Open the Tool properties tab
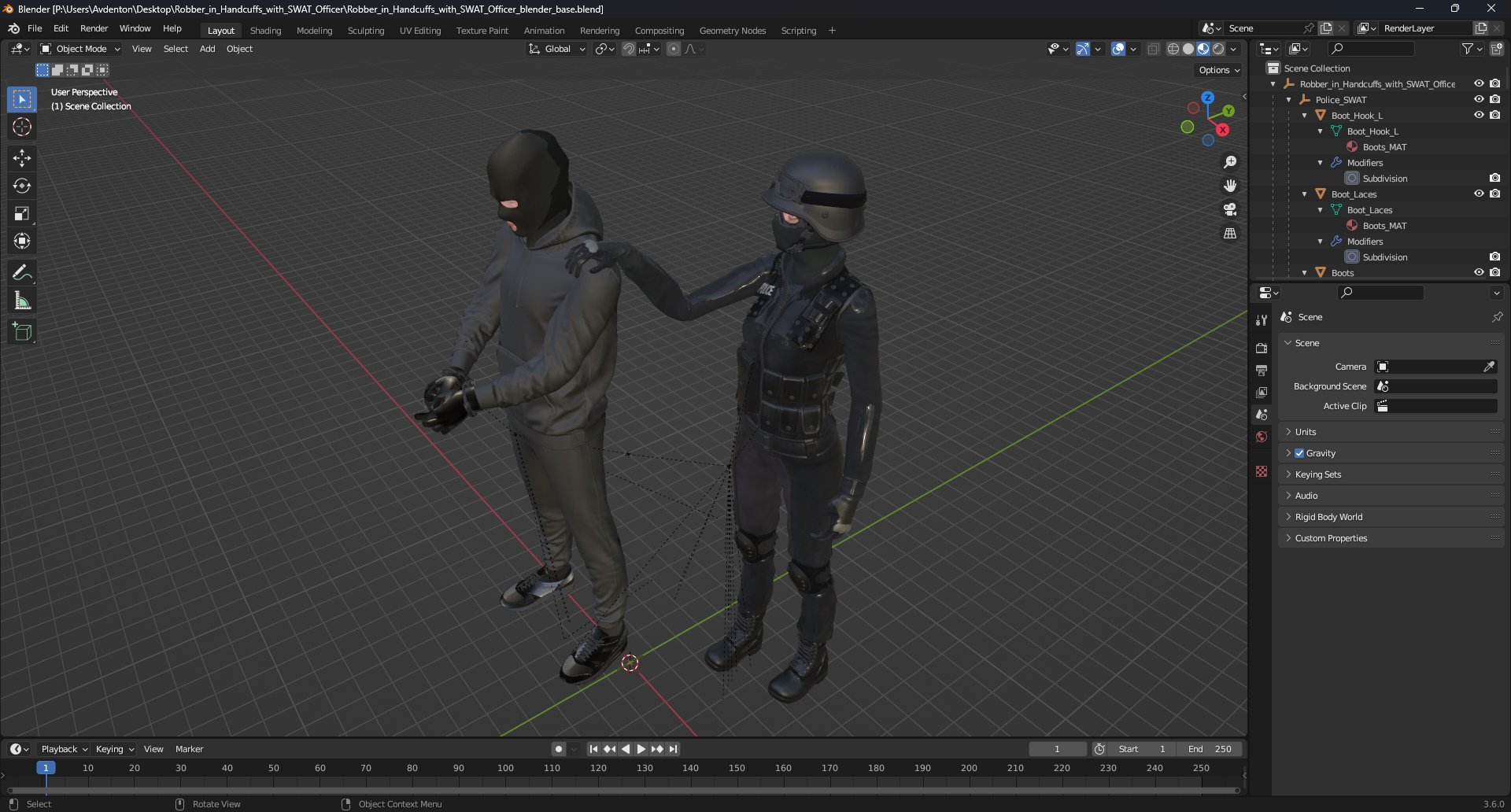Viewport: 1511px width, 812px height. 1262,320
